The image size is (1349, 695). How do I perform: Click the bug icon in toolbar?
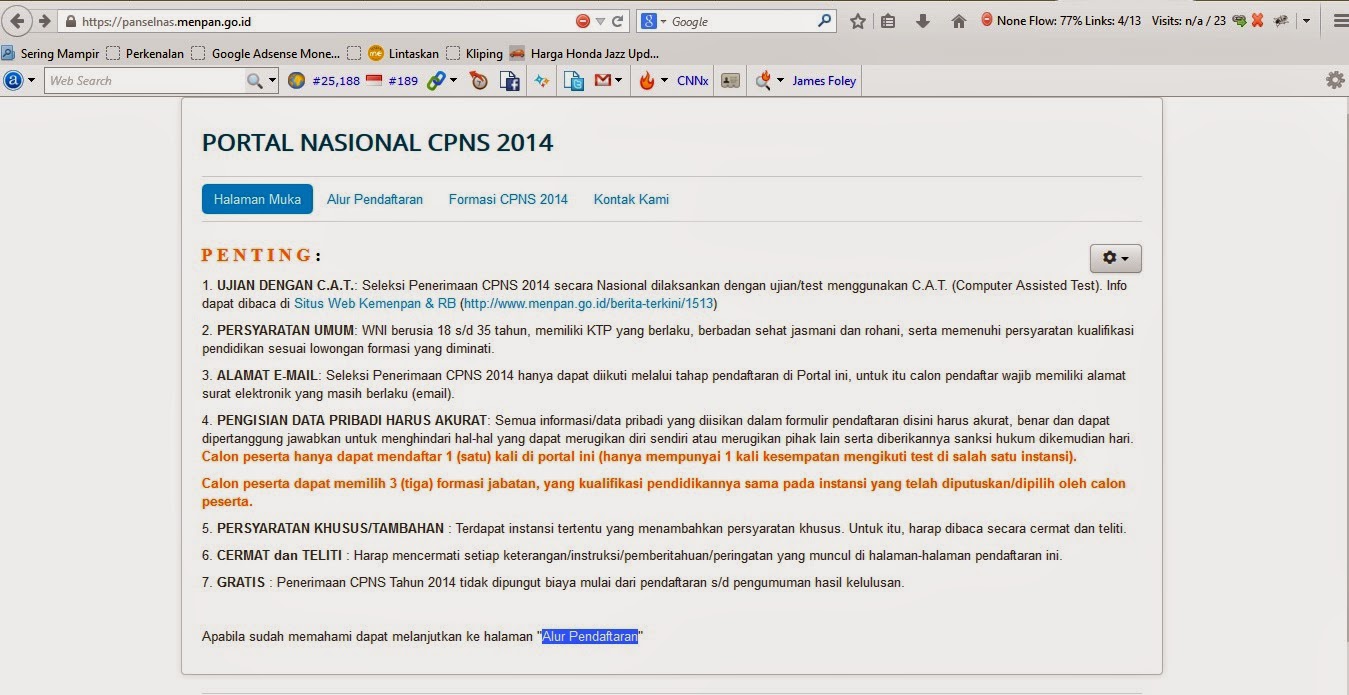1280,20
